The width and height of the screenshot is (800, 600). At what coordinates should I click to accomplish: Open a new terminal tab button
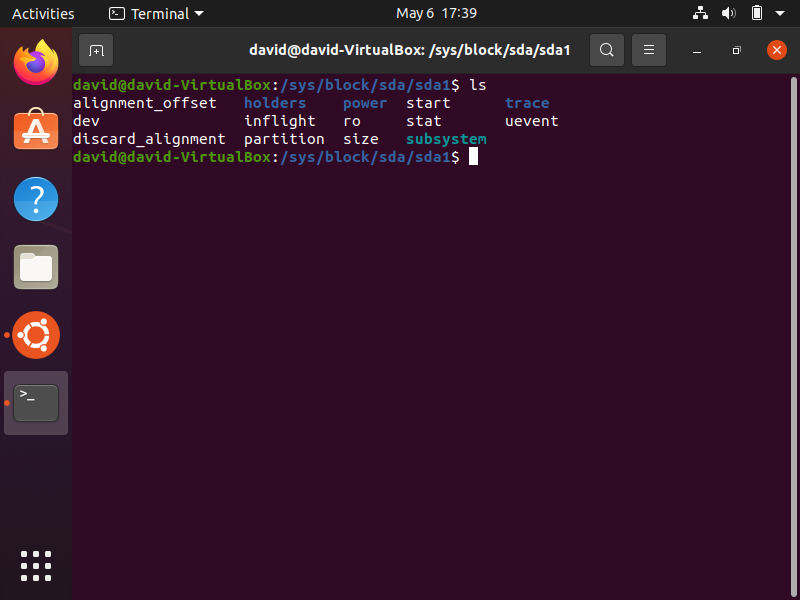point(95,49)
